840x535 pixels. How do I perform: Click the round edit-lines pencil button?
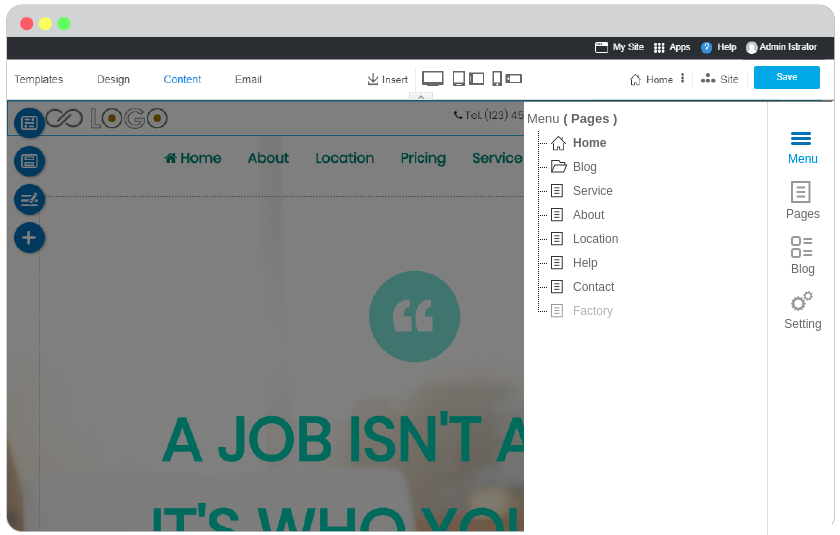click(29, 199)
